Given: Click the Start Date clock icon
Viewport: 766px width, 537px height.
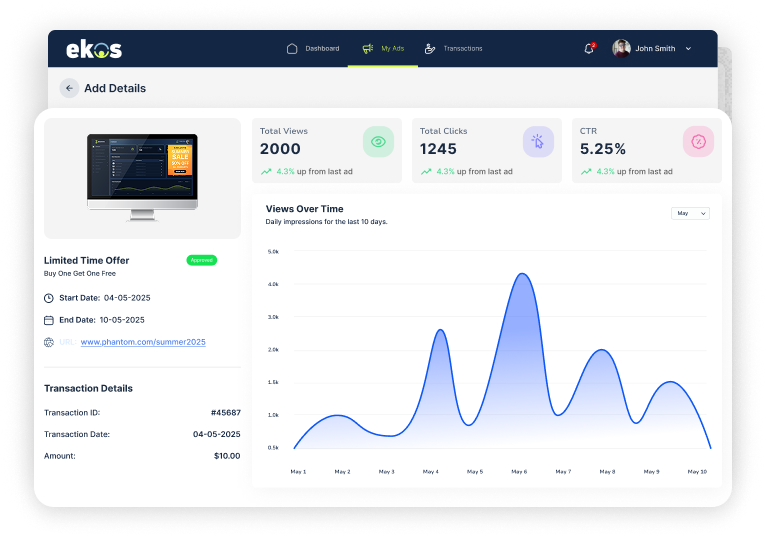Looking at the screenshot, I should click(x=49, y=298).
